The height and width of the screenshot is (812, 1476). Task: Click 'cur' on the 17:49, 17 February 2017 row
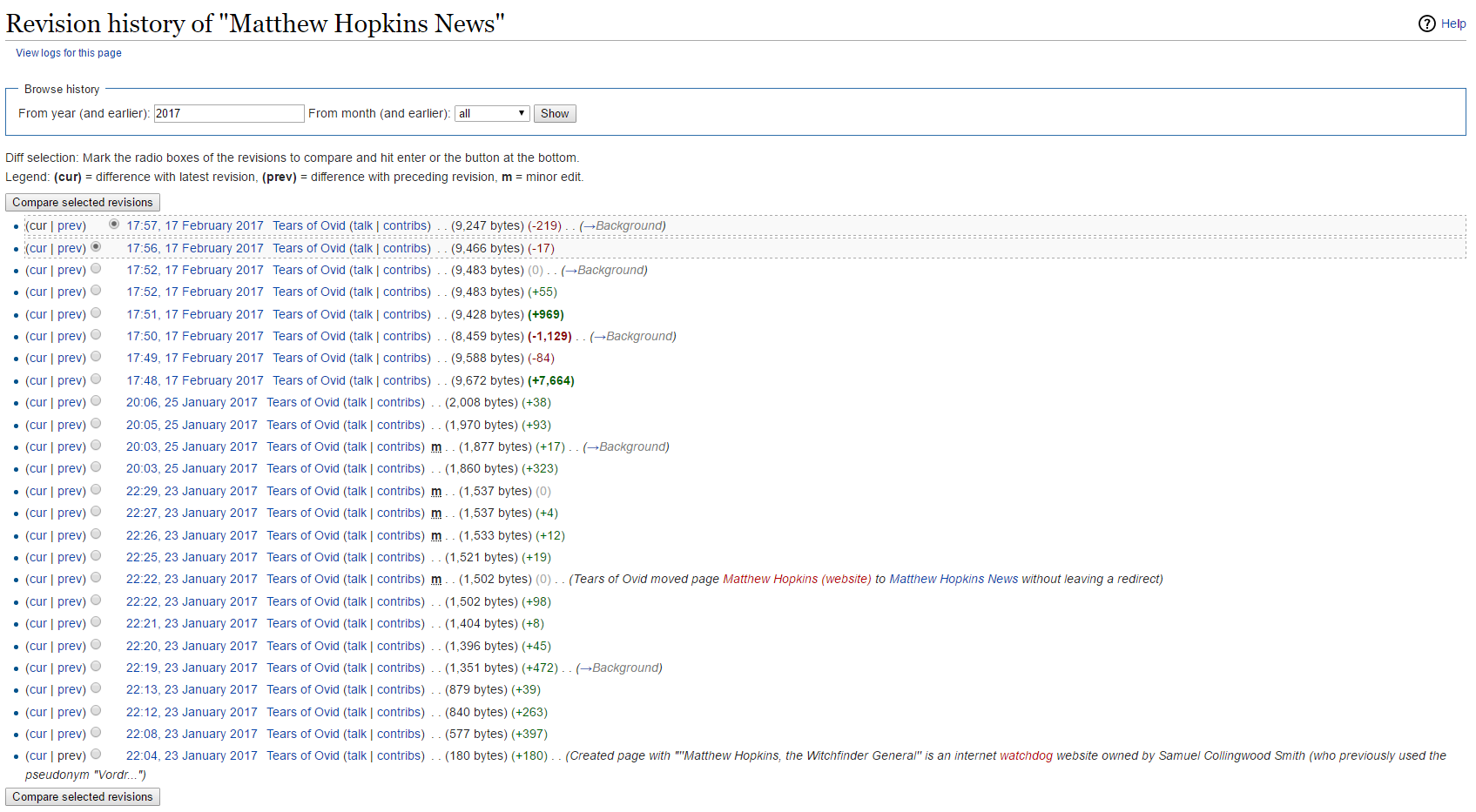(37, 358)
